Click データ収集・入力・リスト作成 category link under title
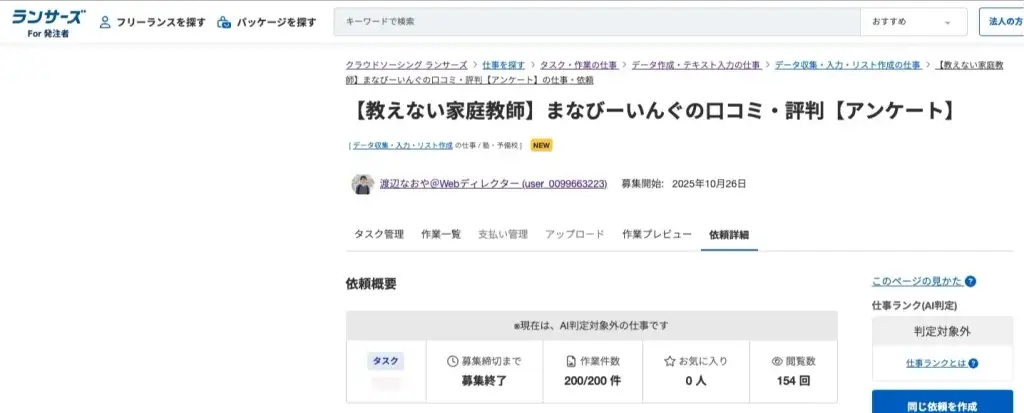This screenshot has width=1024, height=413. [402, 146]
